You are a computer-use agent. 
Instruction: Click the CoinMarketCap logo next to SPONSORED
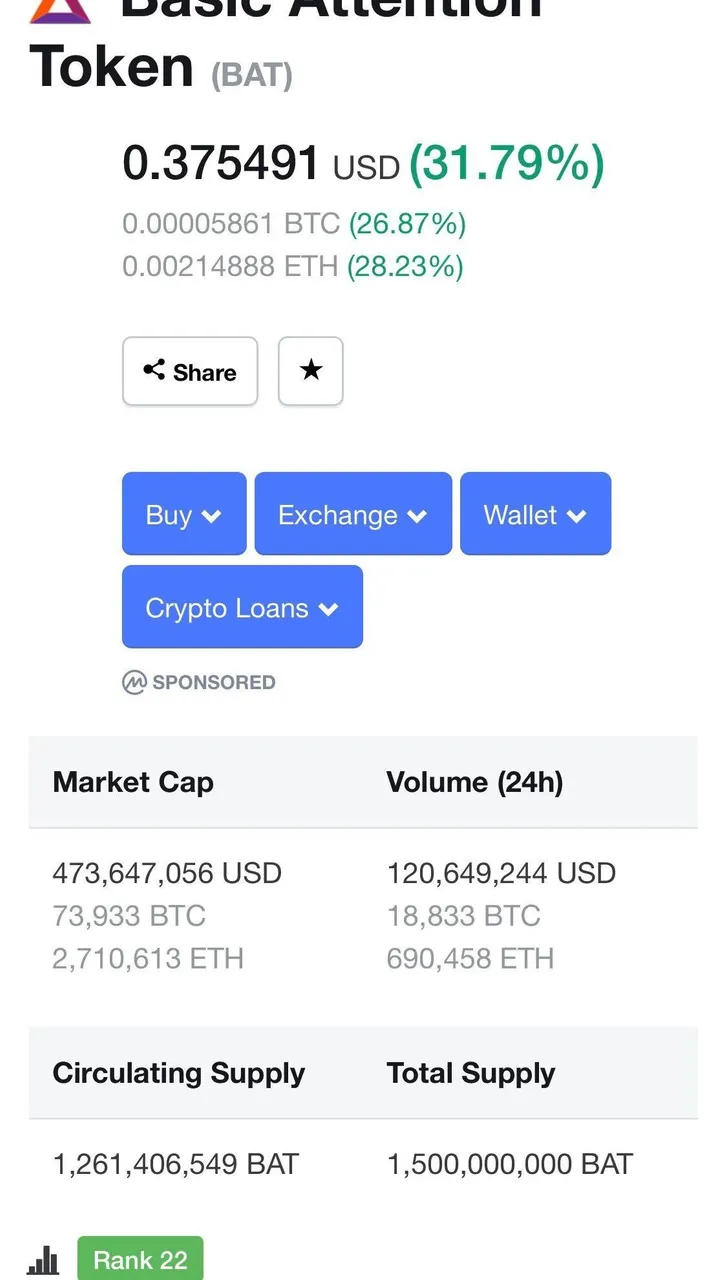click(x=134, y=682)
